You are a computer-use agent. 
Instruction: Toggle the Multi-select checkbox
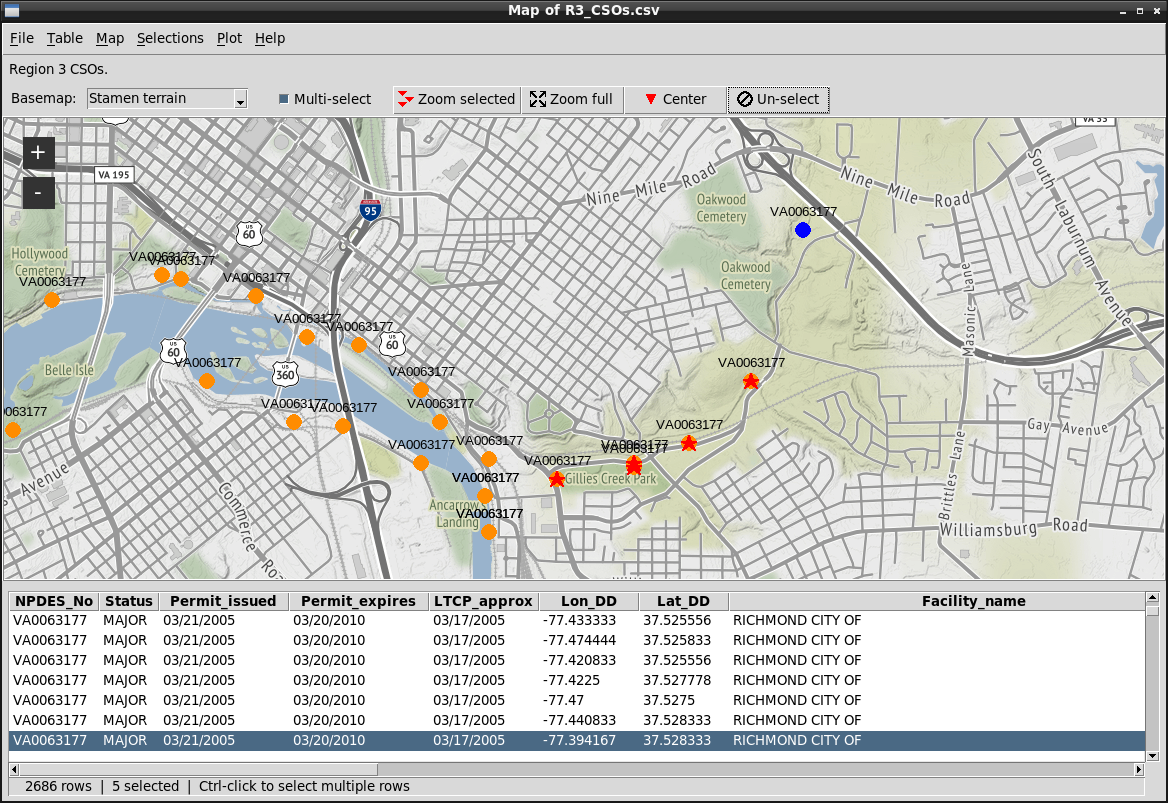[284, 99]
